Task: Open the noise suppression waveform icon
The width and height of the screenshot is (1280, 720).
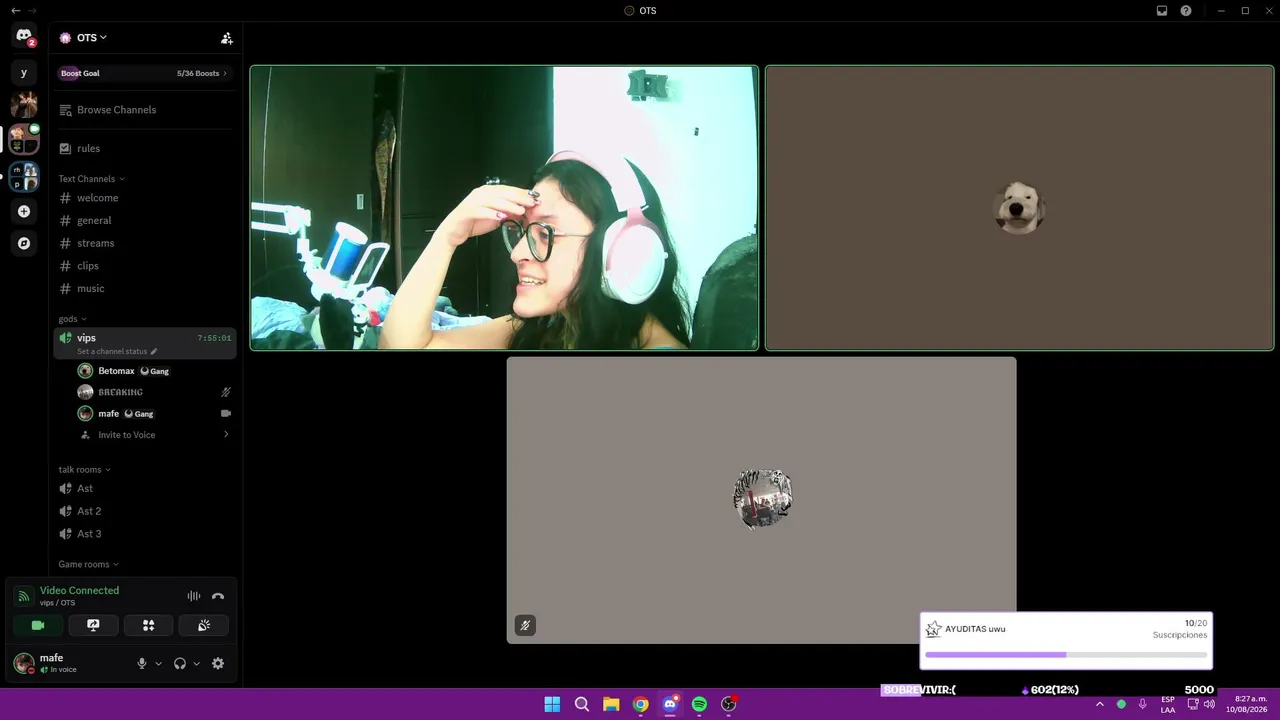Action: (194, 596)
